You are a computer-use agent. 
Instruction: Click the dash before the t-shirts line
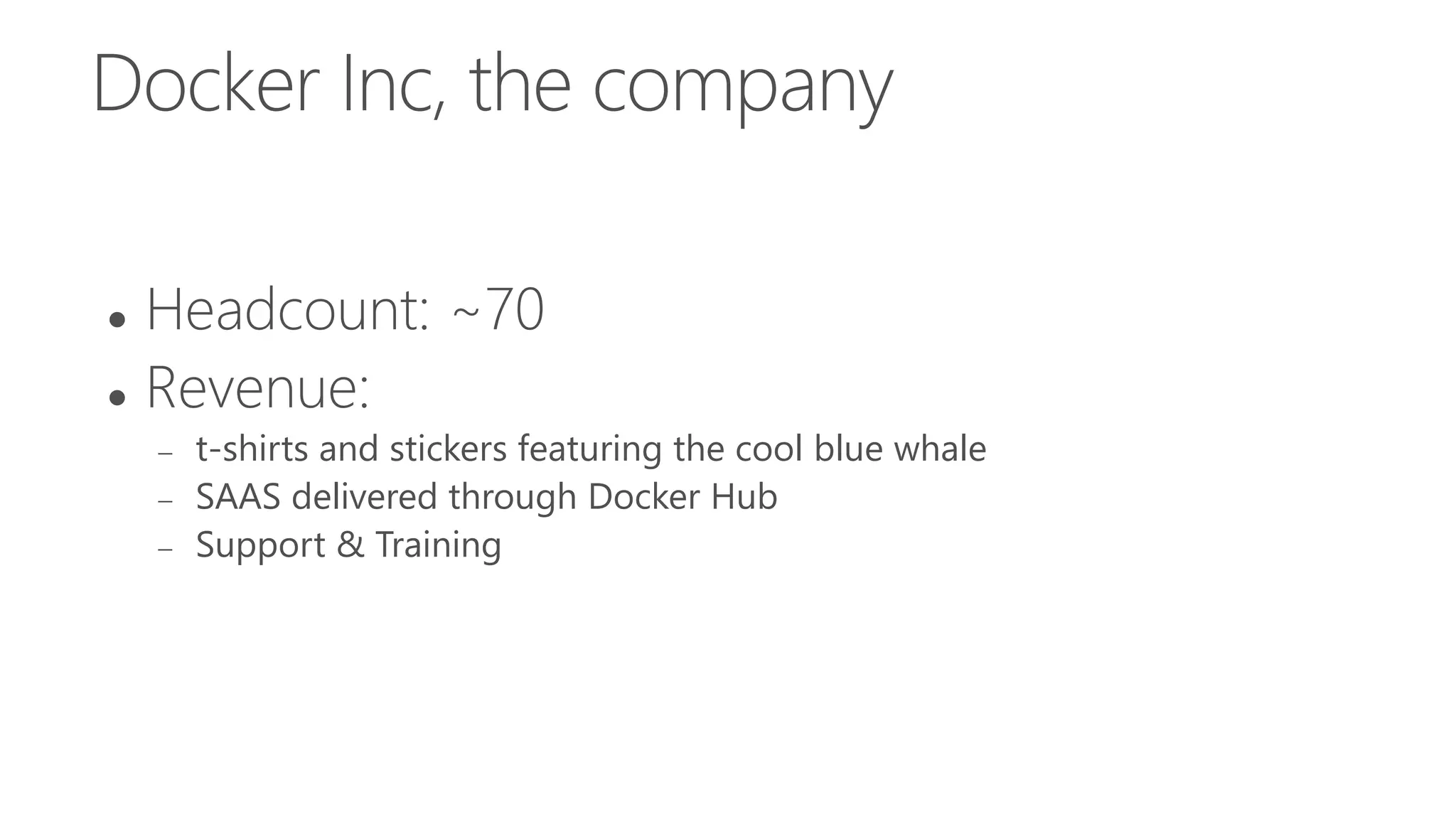pyautogui.click(x=166, y=454)
